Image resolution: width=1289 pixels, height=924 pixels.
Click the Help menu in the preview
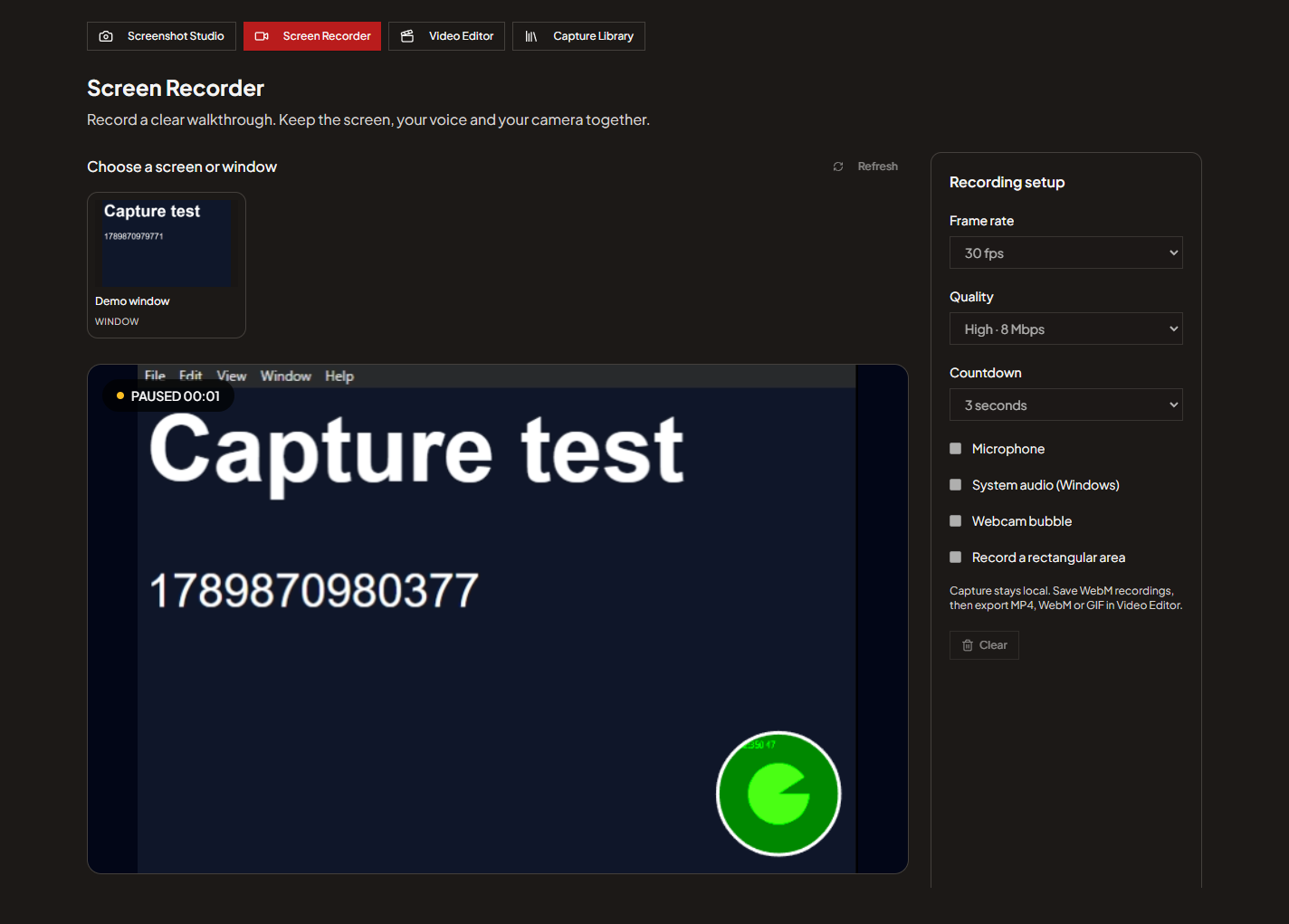[339, 376]
